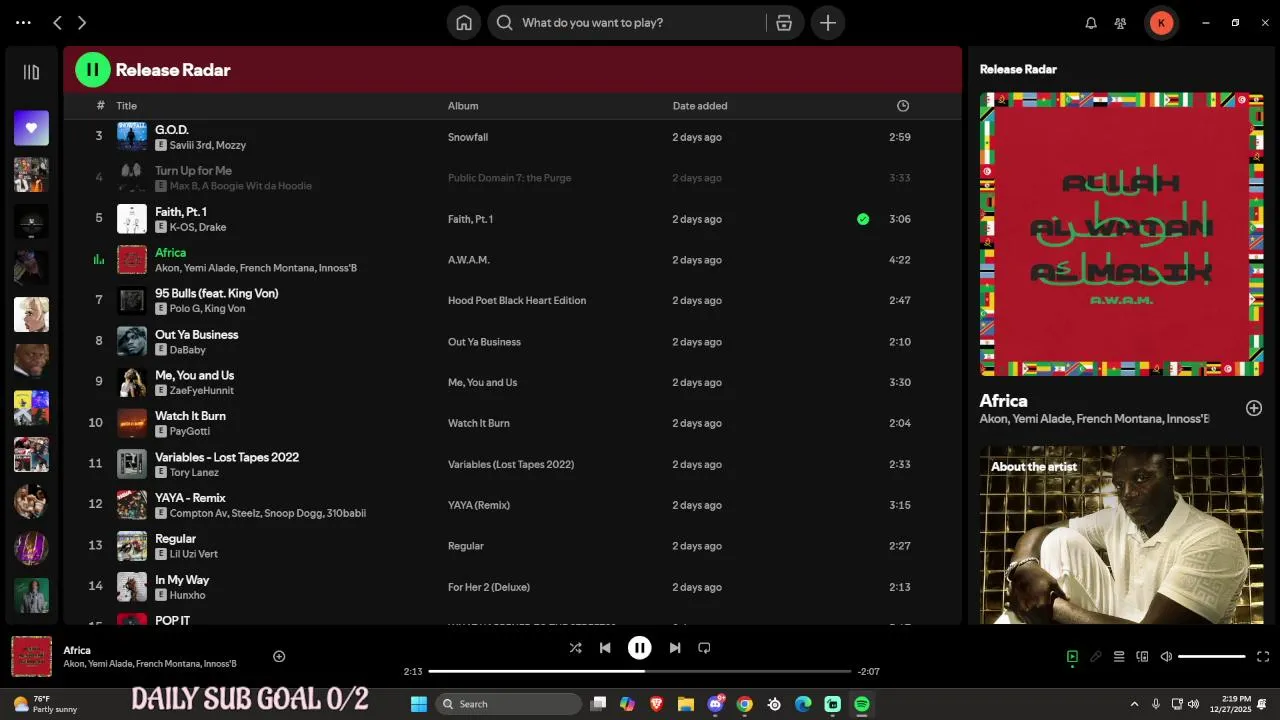This screenshot has height=720, width=1280.
Task: Click Windows taskbar Search box
Action: click(x=509, y=704)
